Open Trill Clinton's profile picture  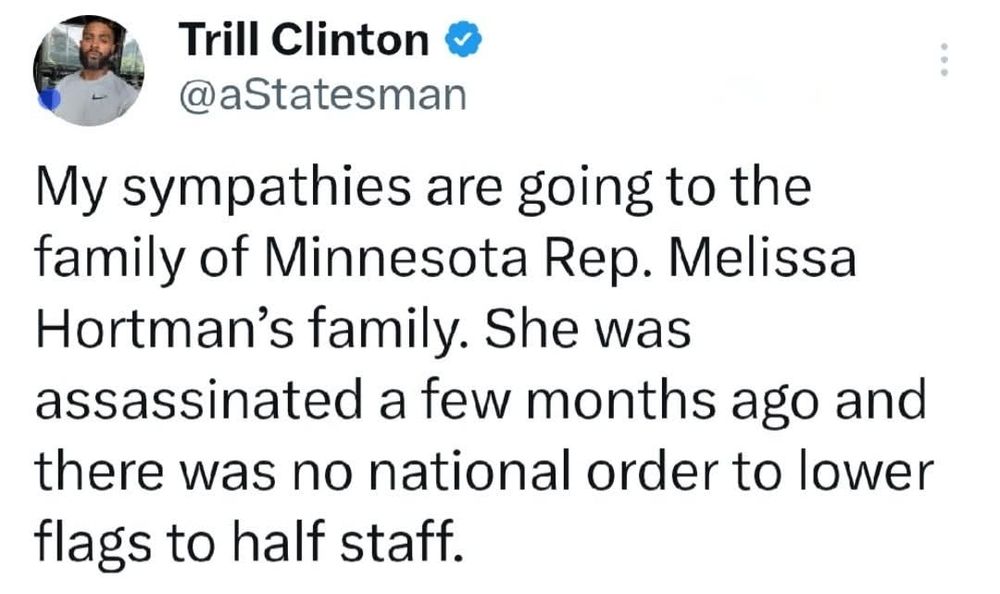pyautogui.click(x=90, y=69)
